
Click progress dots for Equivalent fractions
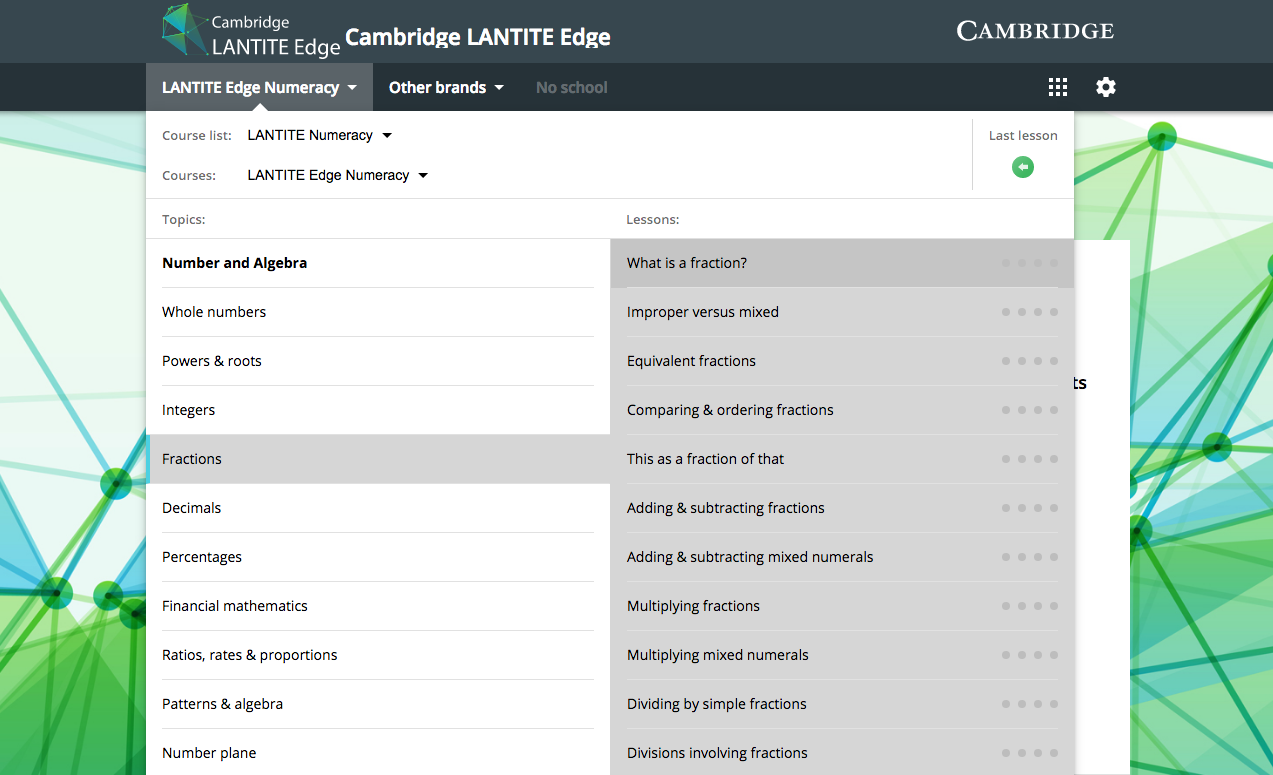point(1030,361)
